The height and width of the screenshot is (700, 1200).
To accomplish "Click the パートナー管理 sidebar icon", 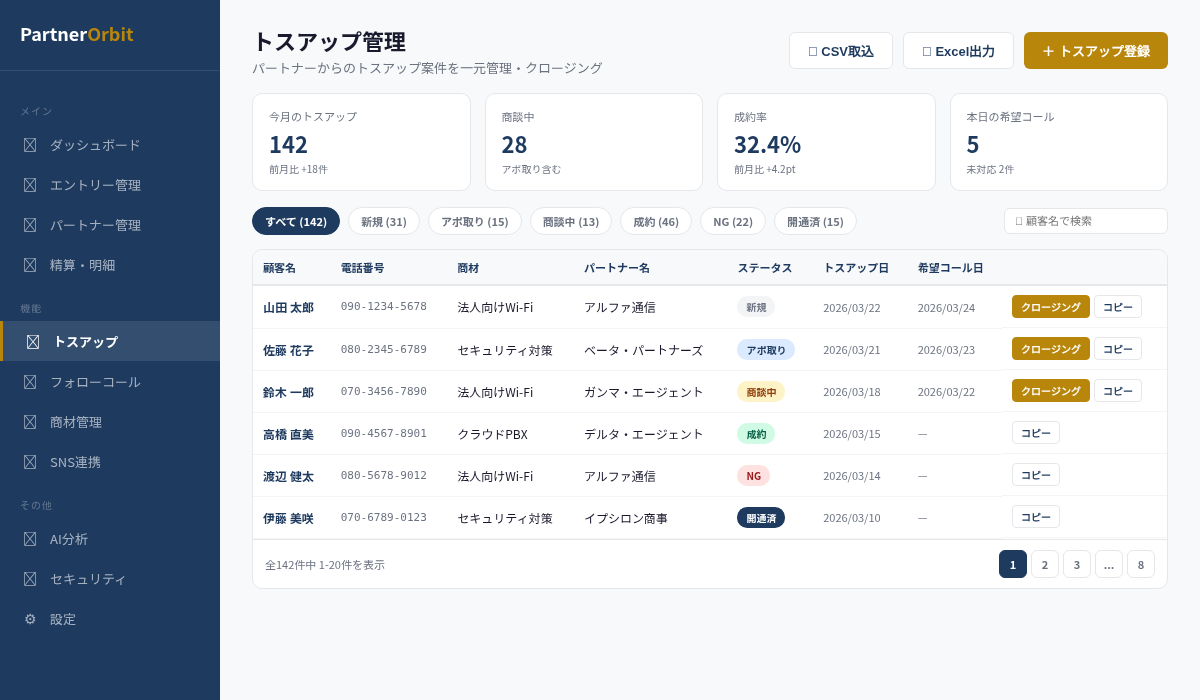I will point(30,225).
